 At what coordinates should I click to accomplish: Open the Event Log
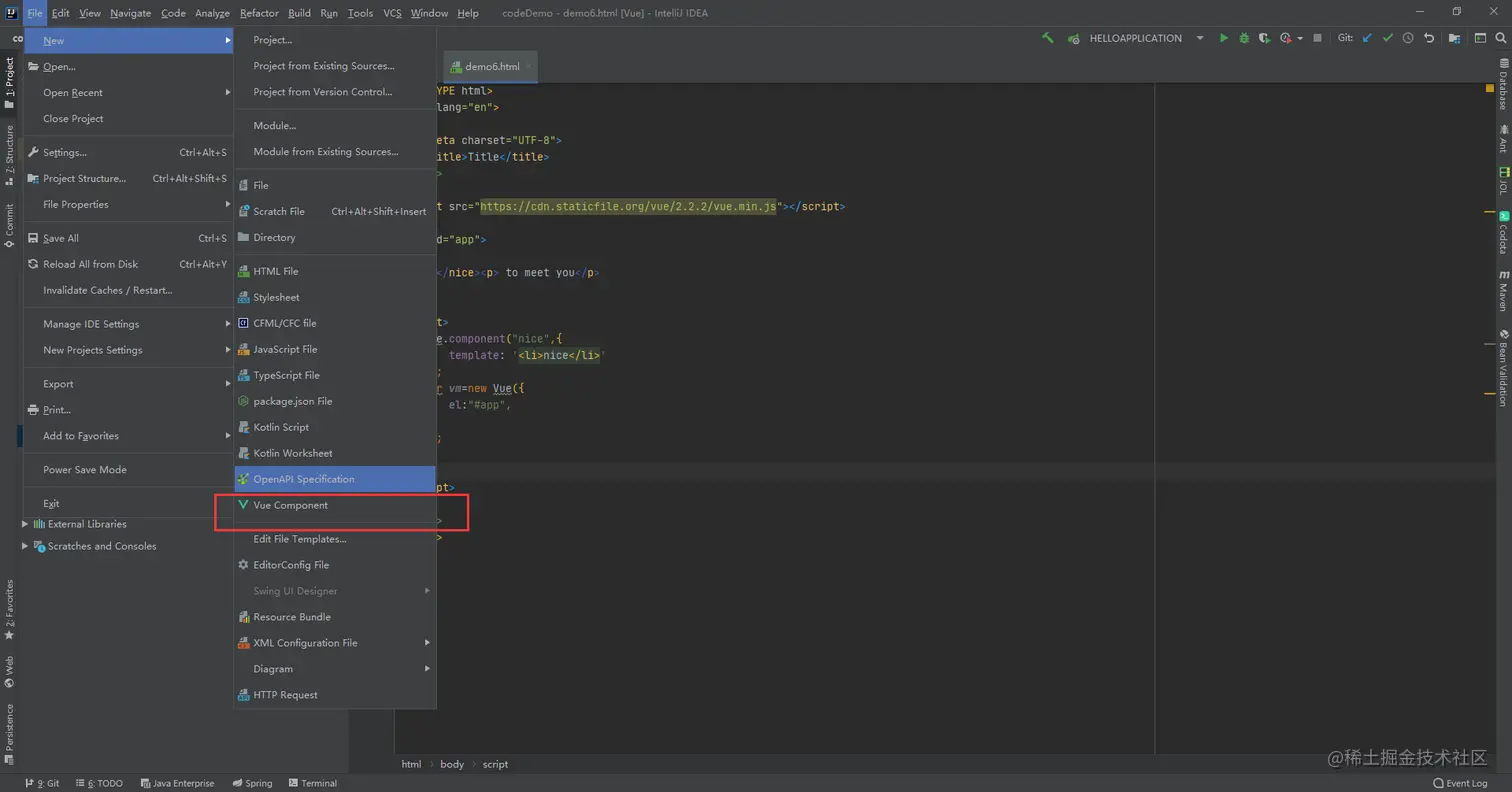click(1460, 783)
